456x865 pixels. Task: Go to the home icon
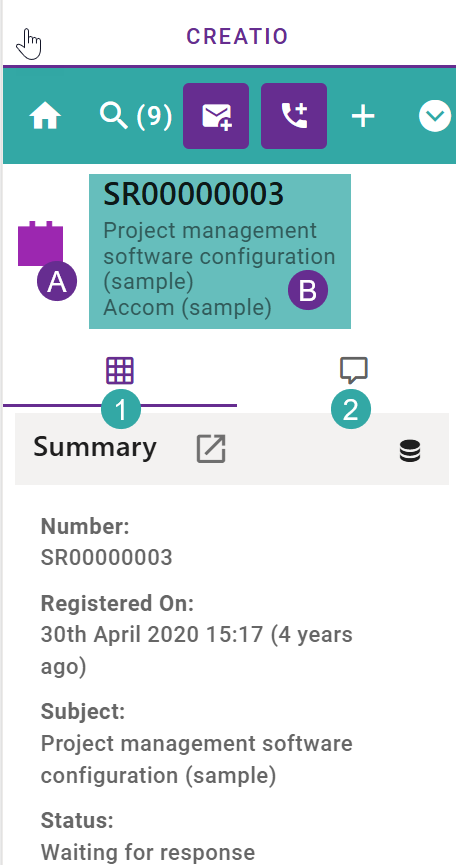45,117
